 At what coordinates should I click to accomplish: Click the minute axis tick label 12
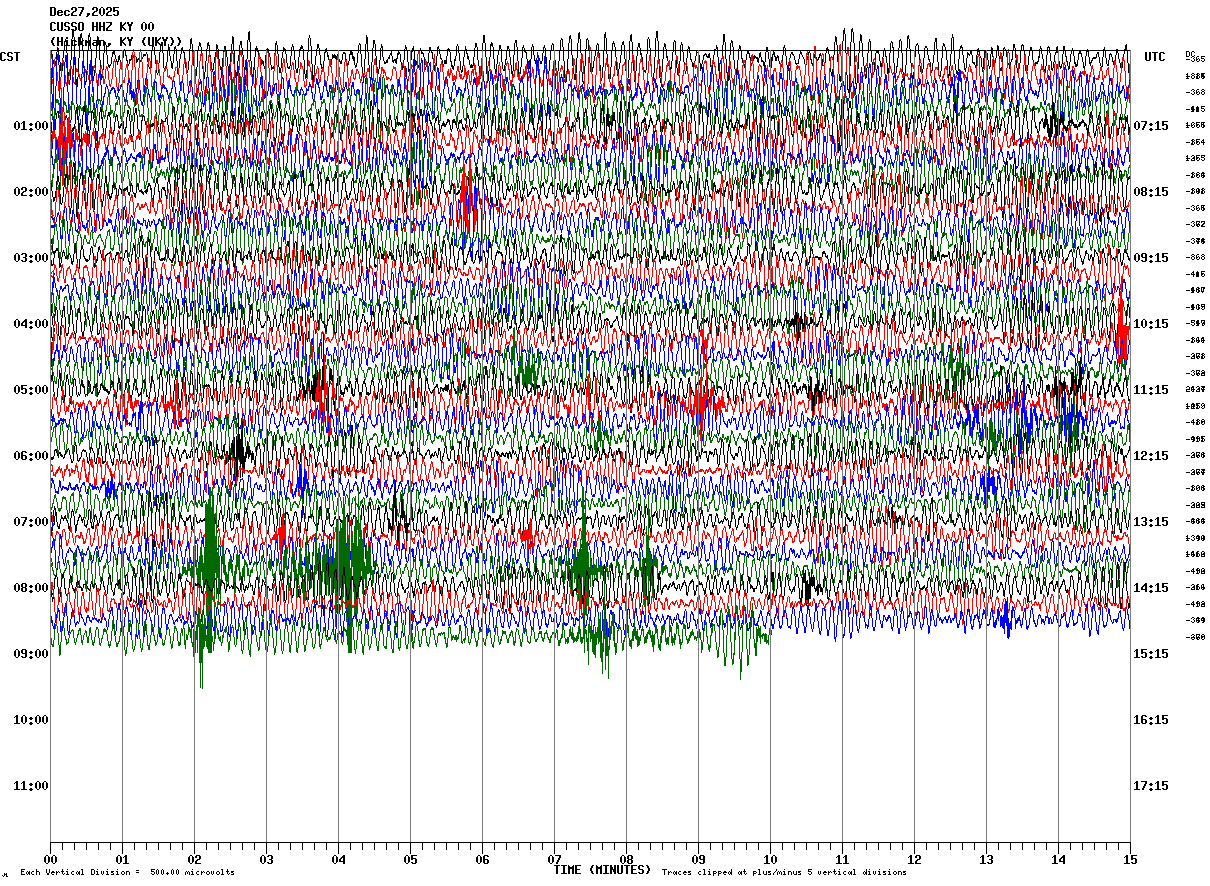tap(914, 859)
